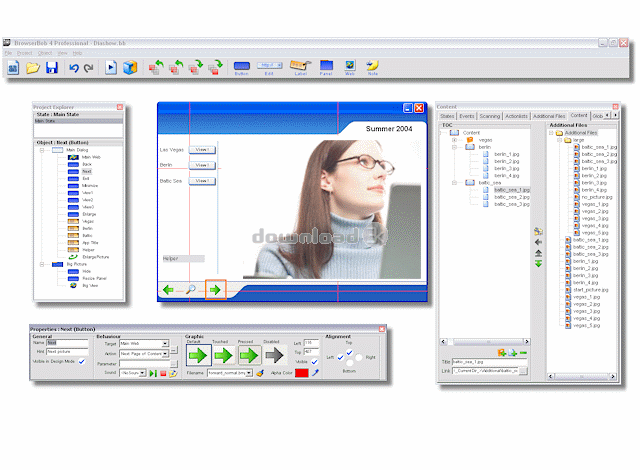Open a sound file via the folder icon

pos(173,373)
